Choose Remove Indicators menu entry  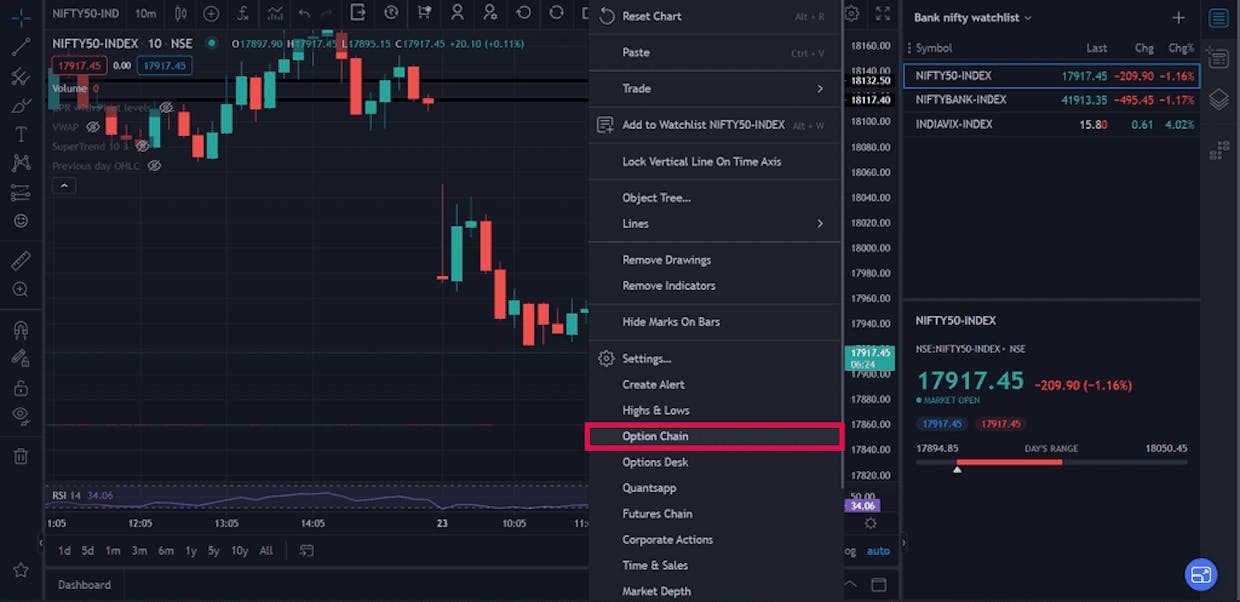[x=715, y=286]
